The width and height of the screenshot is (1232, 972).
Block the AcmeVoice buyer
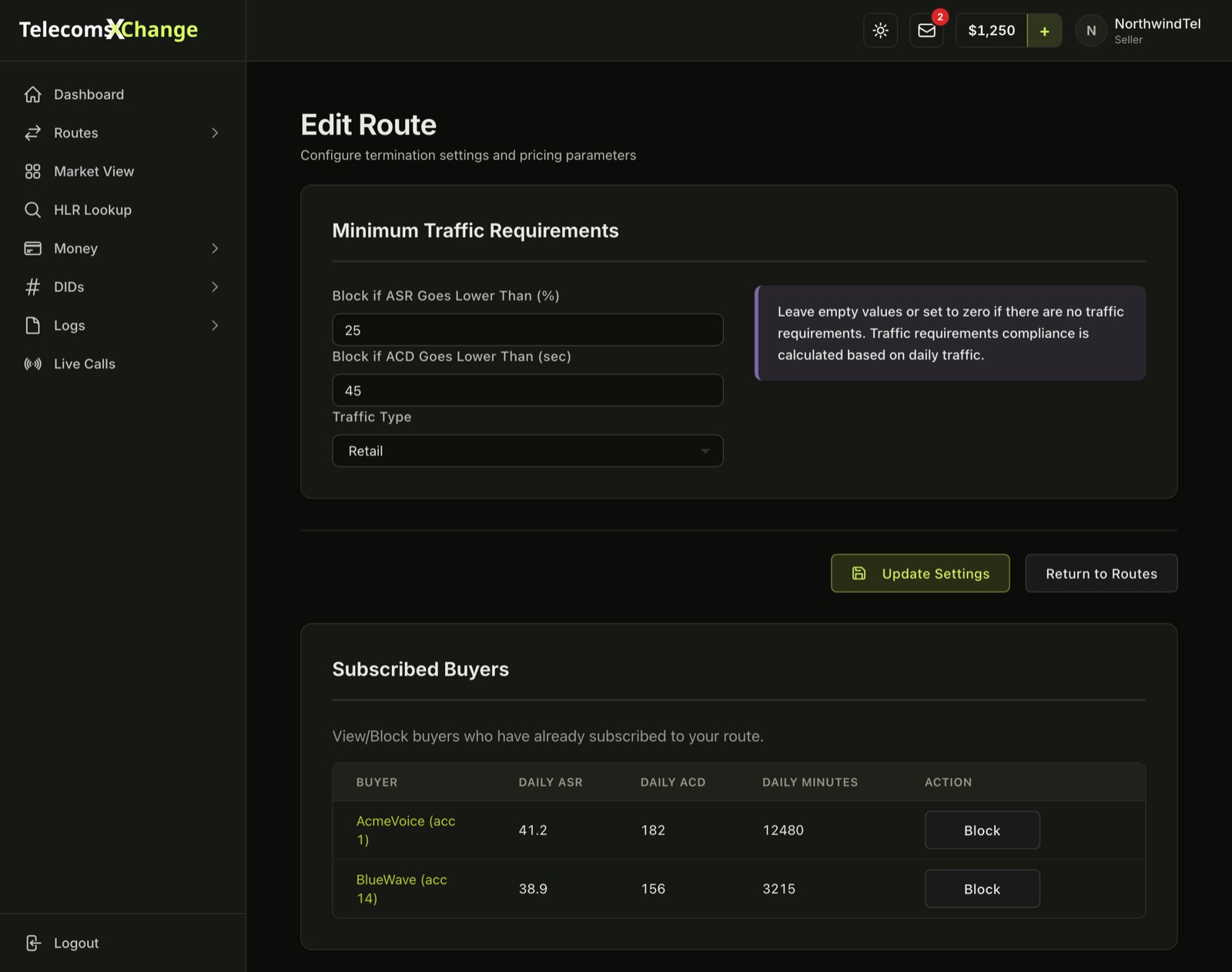coord(982,830)
